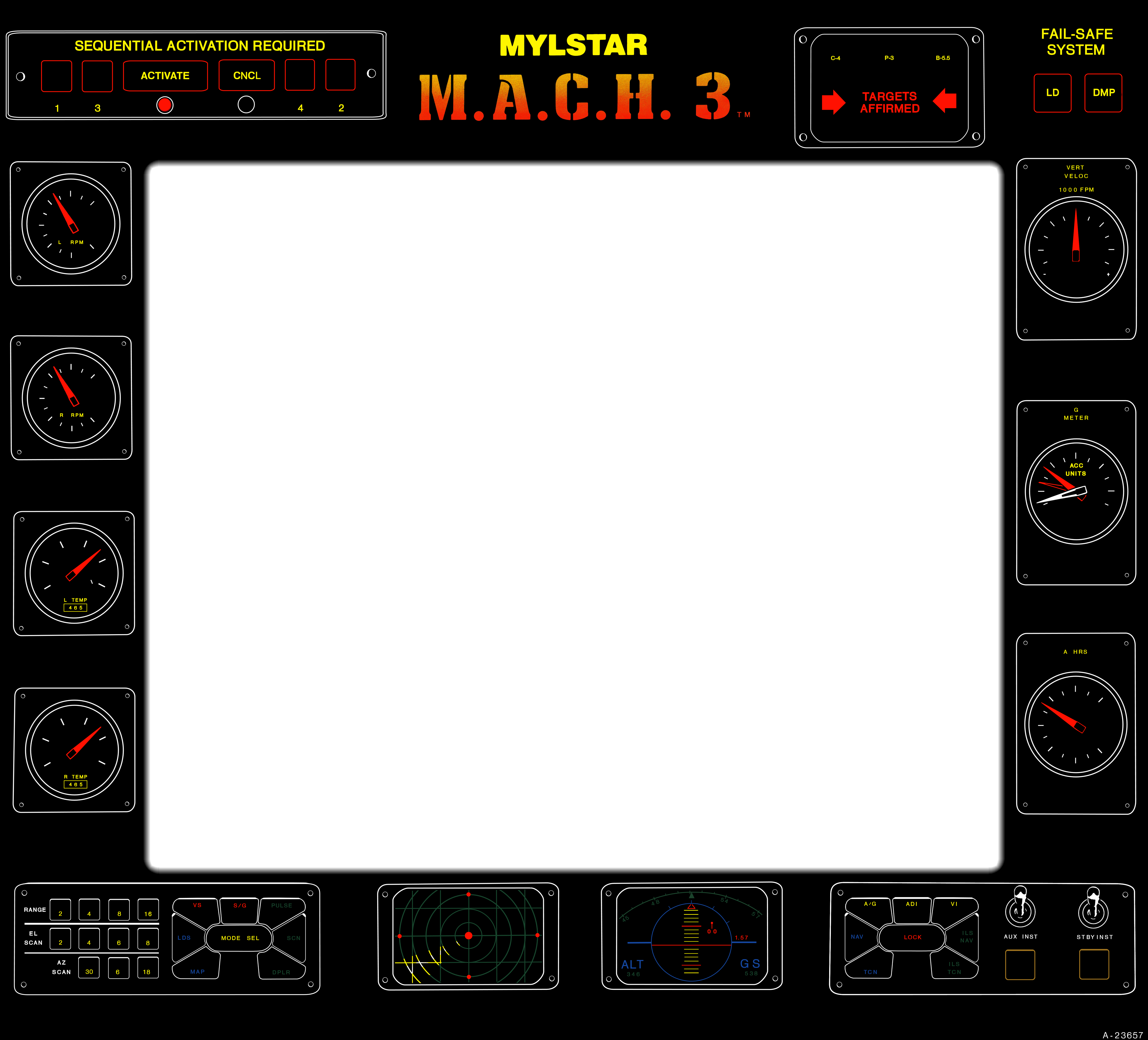
Task: Click the R TEMP gauge dial
Action: point(75,750)
